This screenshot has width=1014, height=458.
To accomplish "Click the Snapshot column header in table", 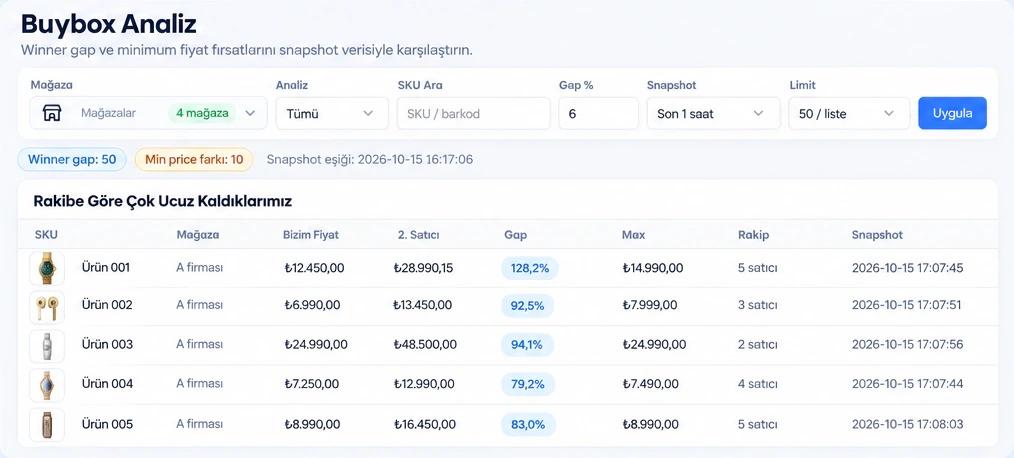I will (878, 235).
